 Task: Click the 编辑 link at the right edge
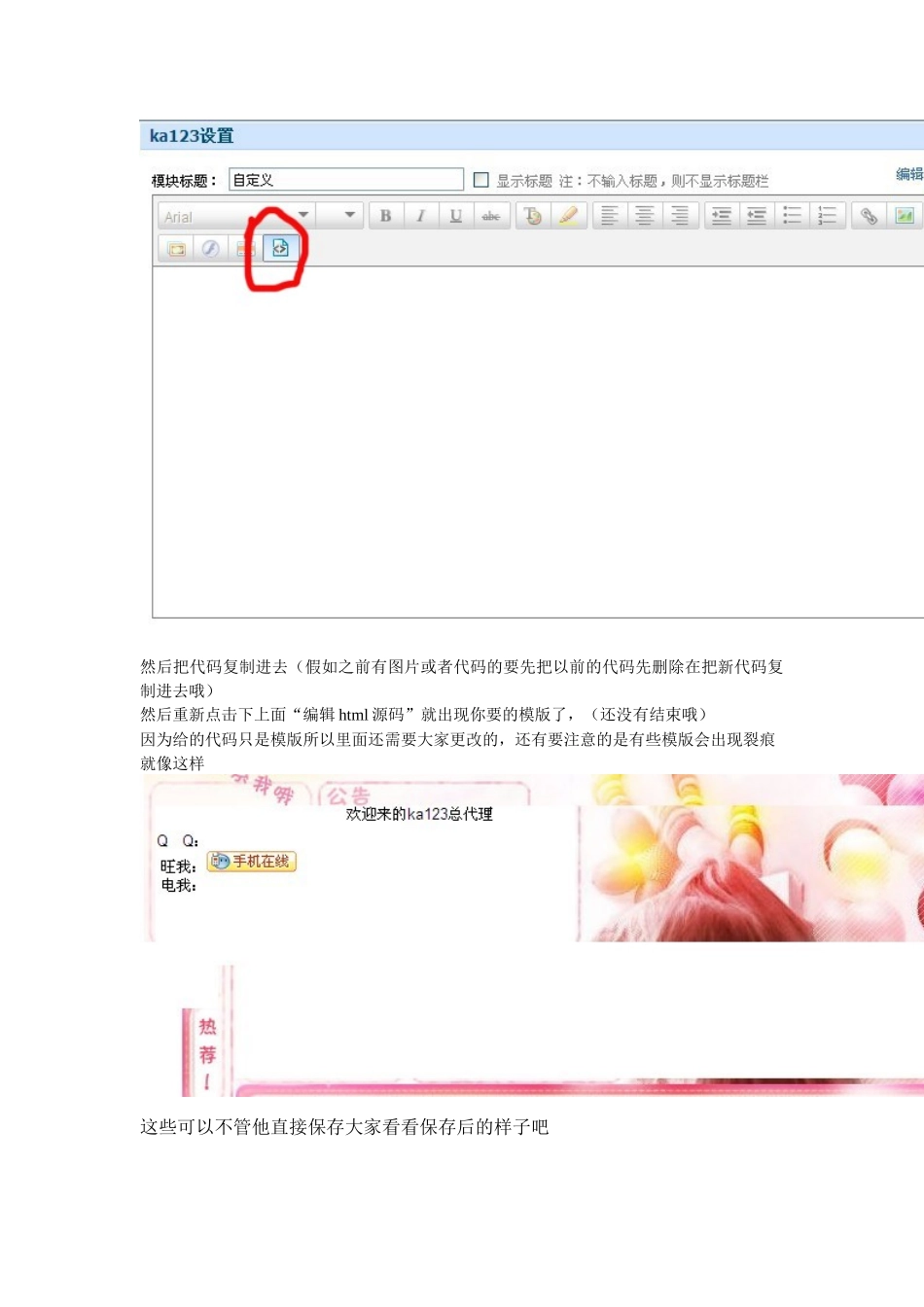pos(909,174)
